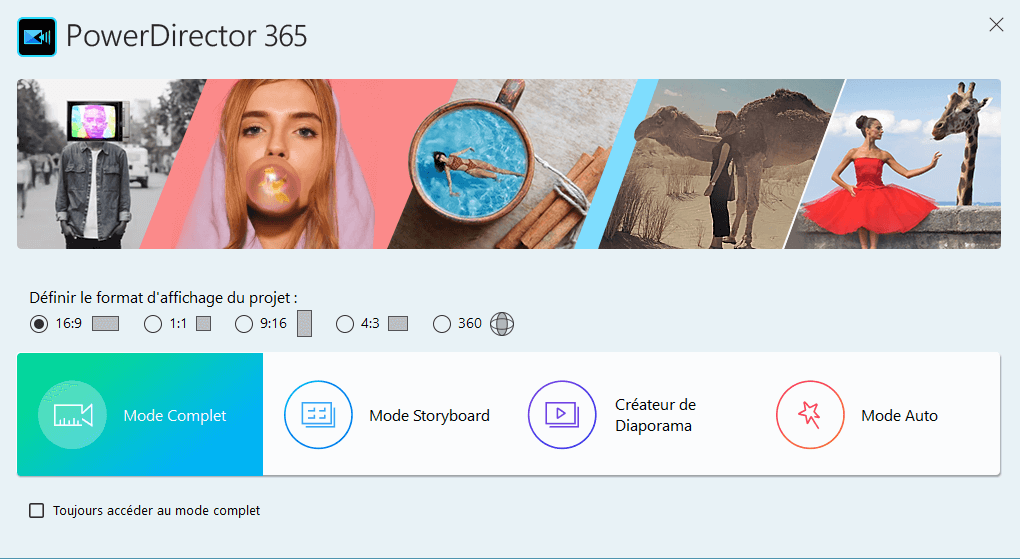The width and height of the screenshot is (1020, 559).
Task: Select the 9:16 aspect ratio radio button
Action: [244, 323]
